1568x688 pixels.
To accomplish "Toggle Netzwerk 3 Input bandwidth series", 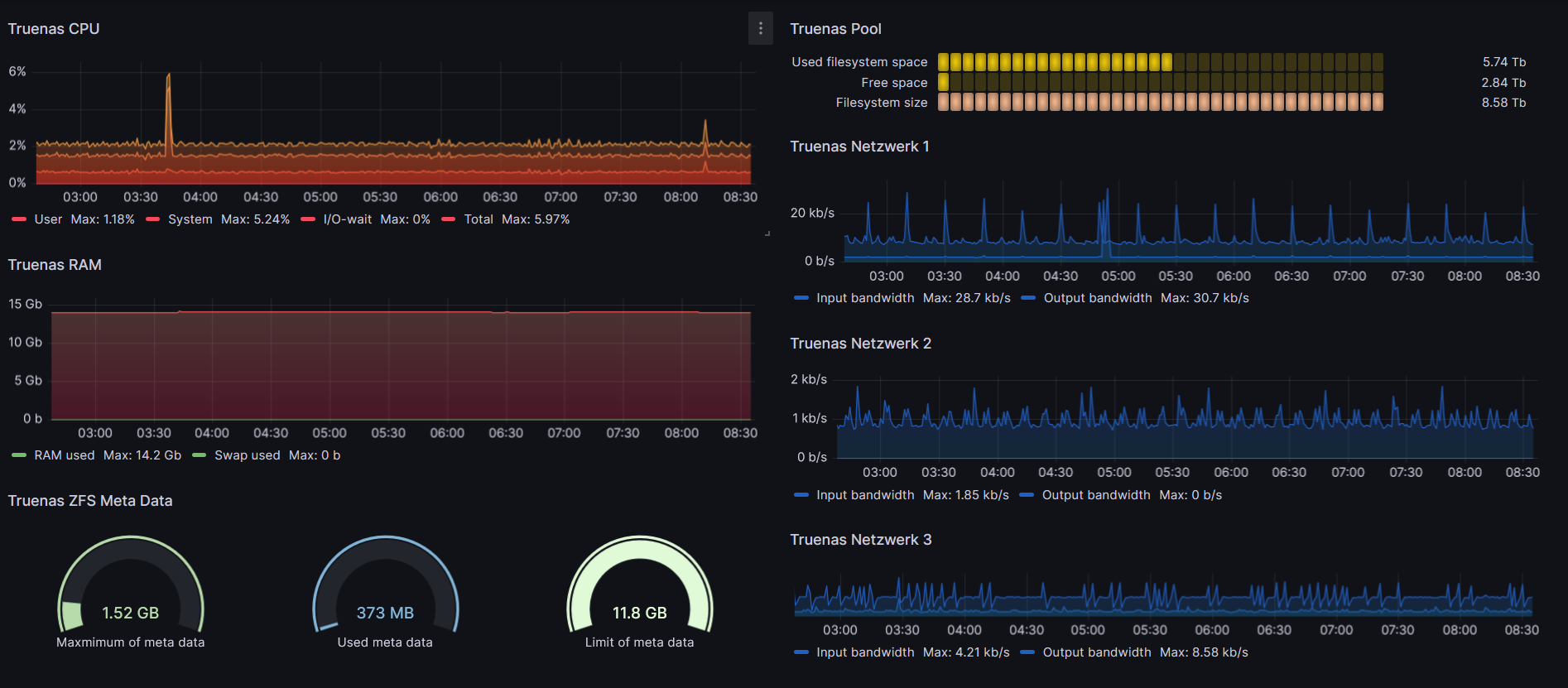I will [865, 652].
